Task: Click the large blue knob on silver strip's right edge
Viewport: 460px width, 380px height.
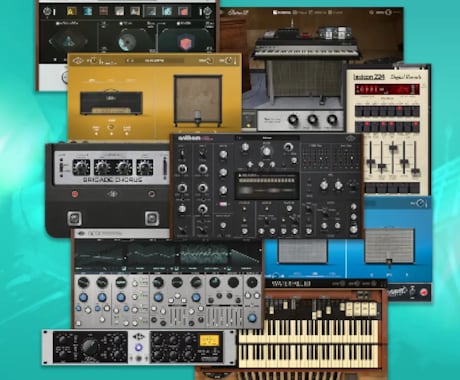Action: (252, 317)
